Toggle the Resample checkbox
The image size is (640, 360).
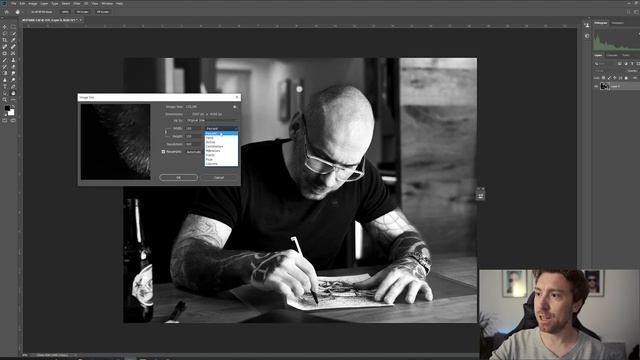(163, 152)
